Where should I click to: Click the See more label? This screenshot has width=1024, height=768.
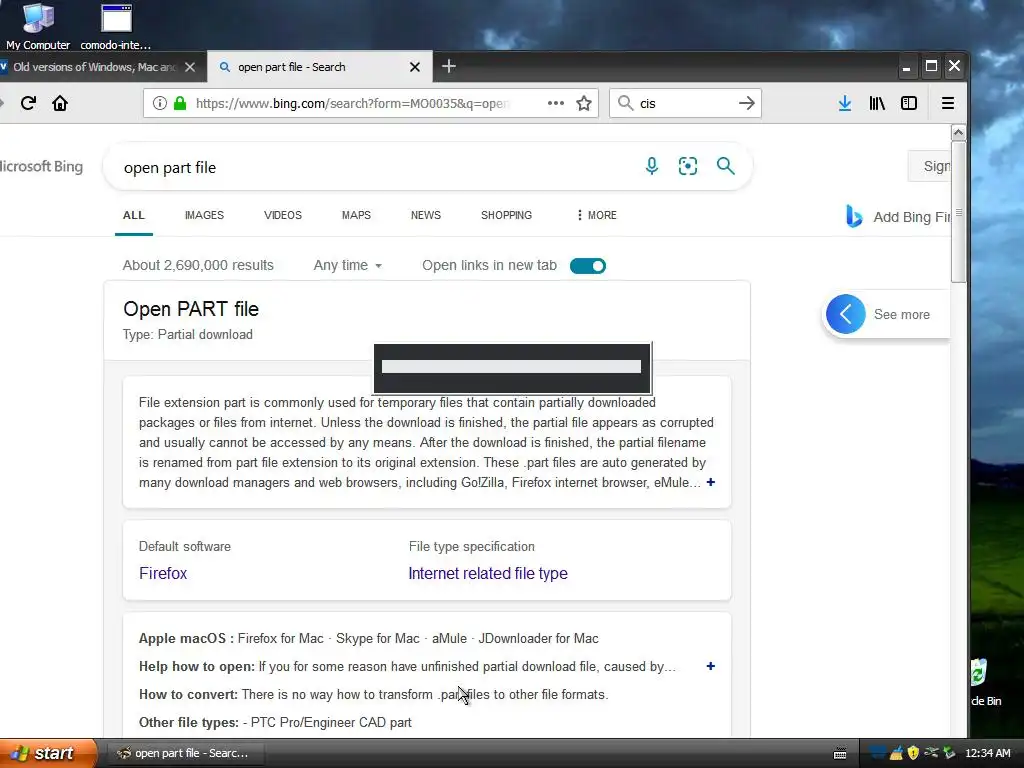[x=902, y=314]
